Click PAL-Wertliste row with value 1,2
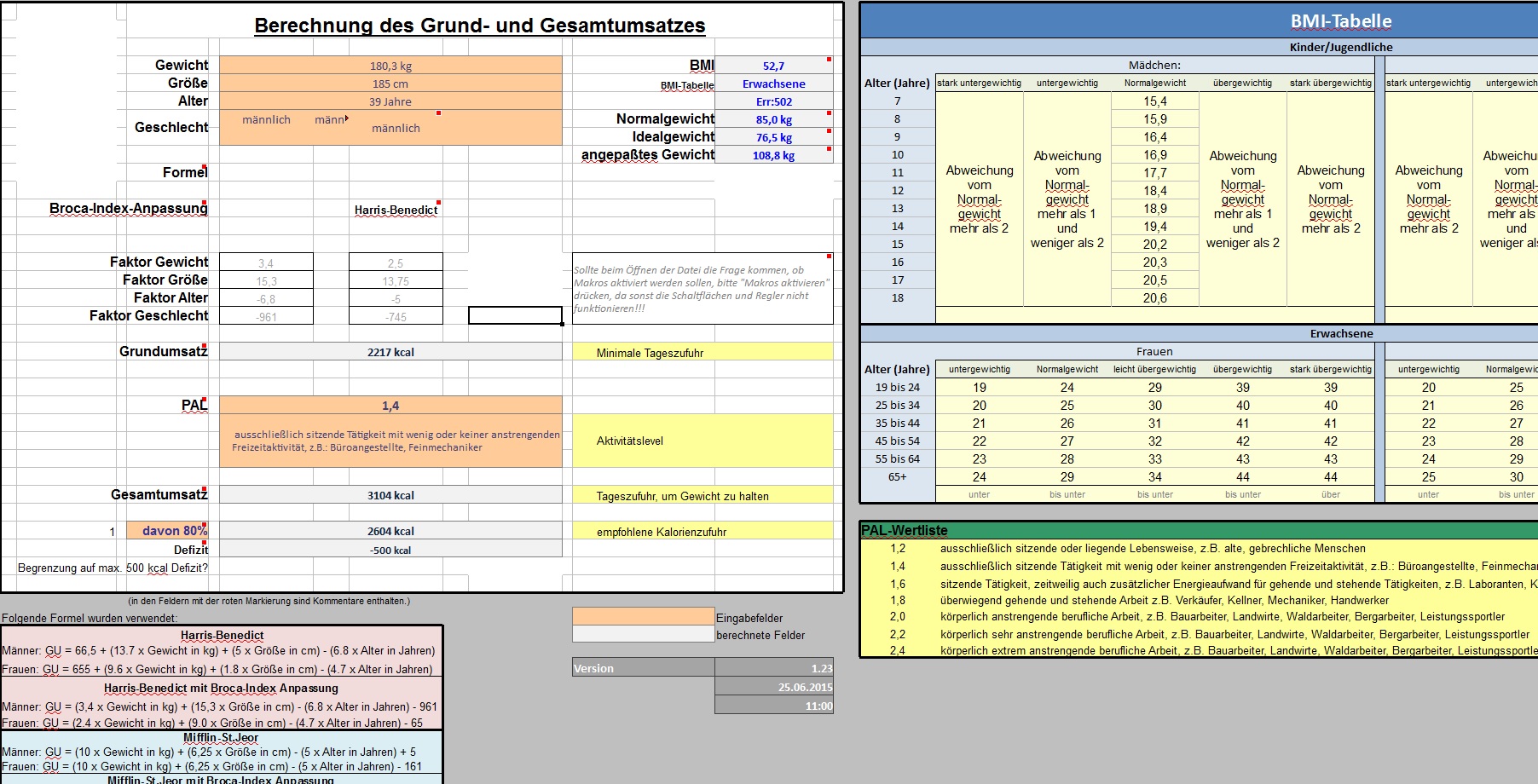The image size is (1538, 784). pyautogui.click(x=1199, y=549)
